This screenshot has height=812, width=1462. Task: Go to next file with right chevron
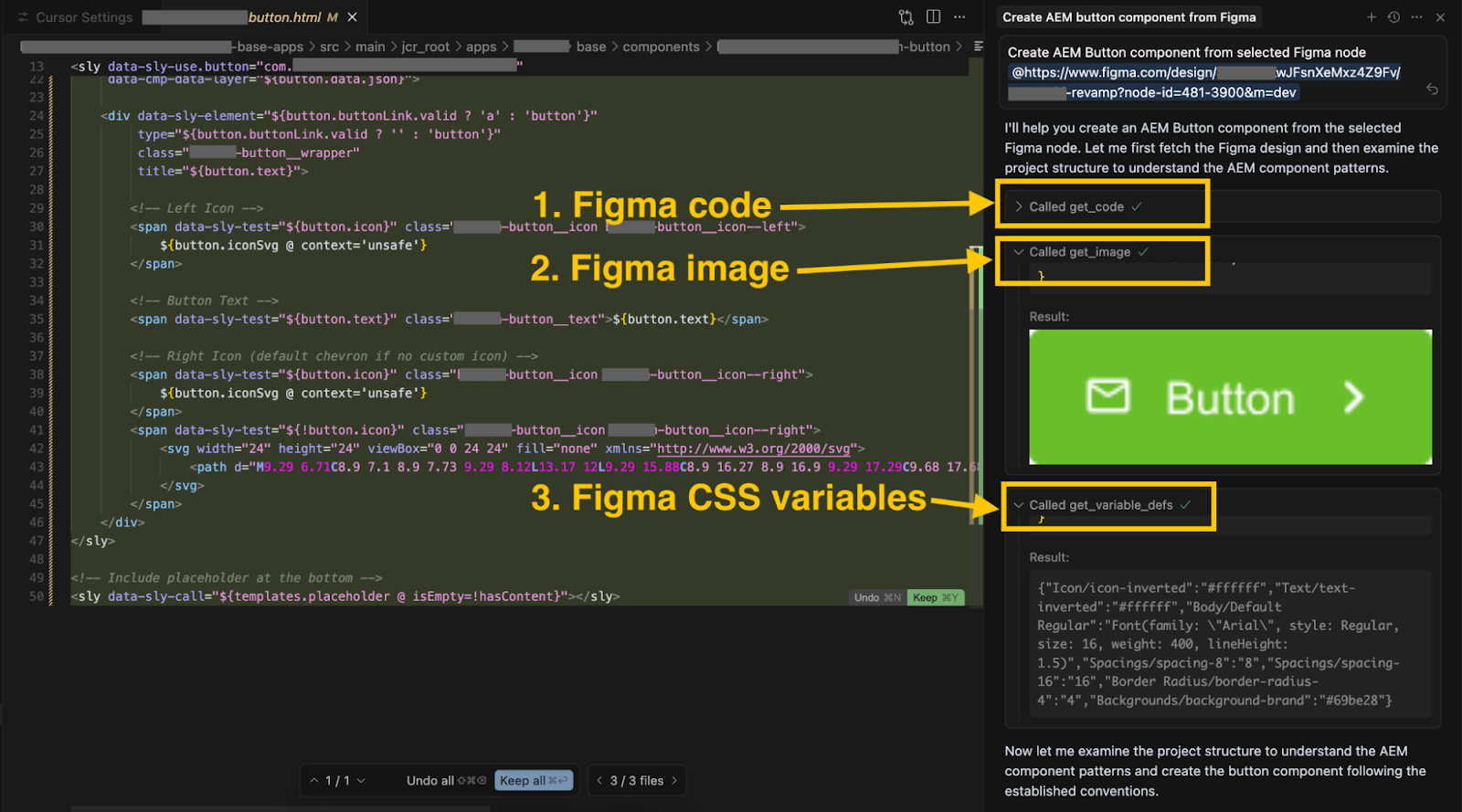coord(674,780)
